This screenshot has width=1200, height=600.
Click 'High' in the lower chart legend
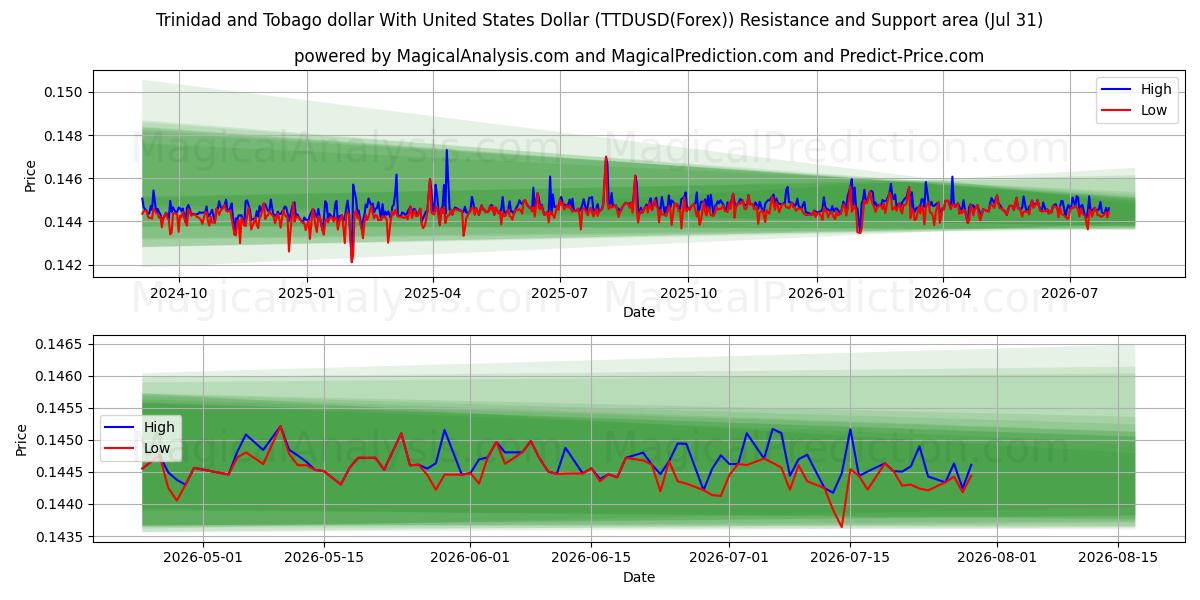pyautogui.click(x=160, y=427)
